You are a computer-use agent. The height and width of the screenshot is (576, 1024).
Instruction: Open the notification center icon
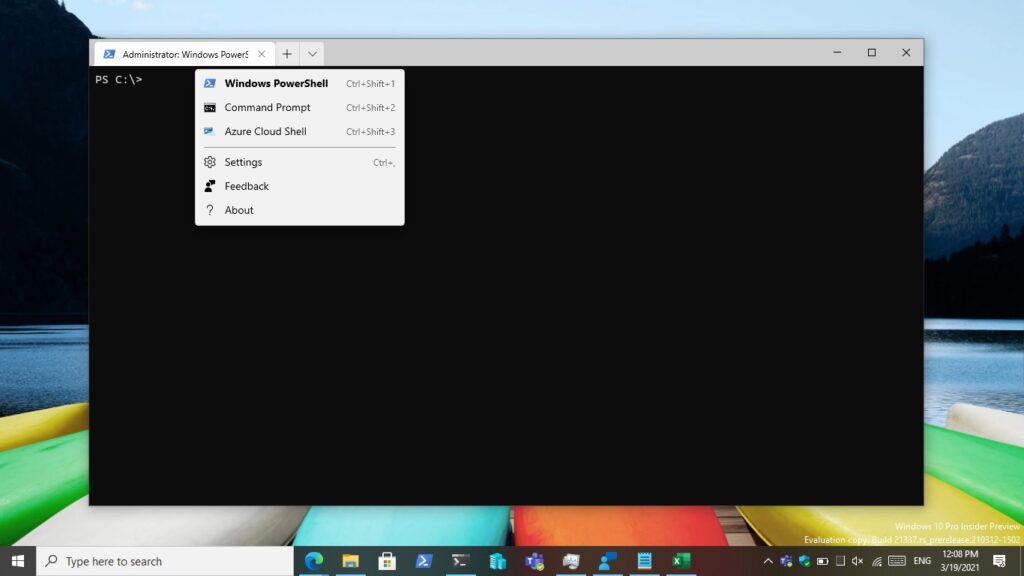tap(999, 561)
